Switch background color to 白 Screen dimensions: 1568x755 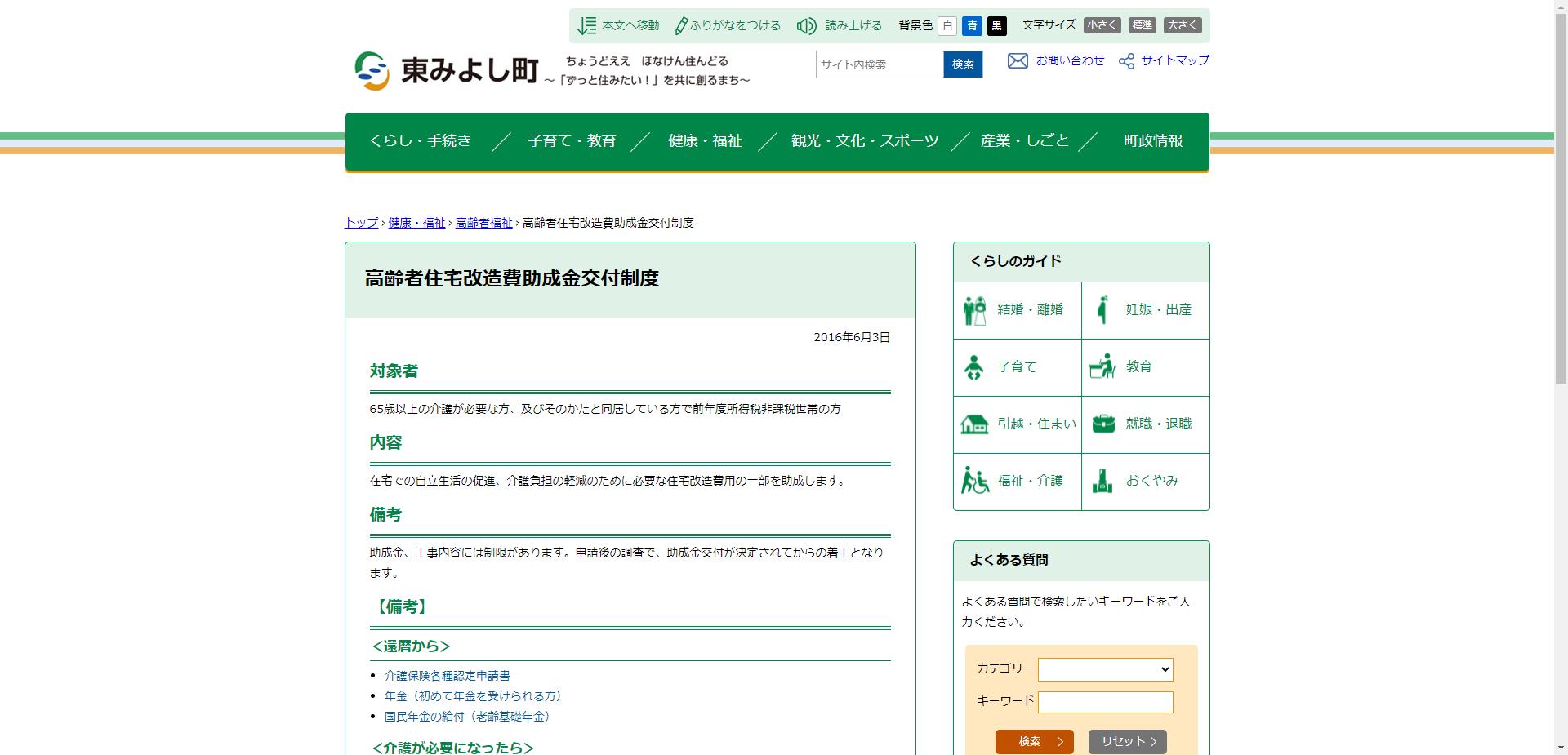[x=947, y=25]
